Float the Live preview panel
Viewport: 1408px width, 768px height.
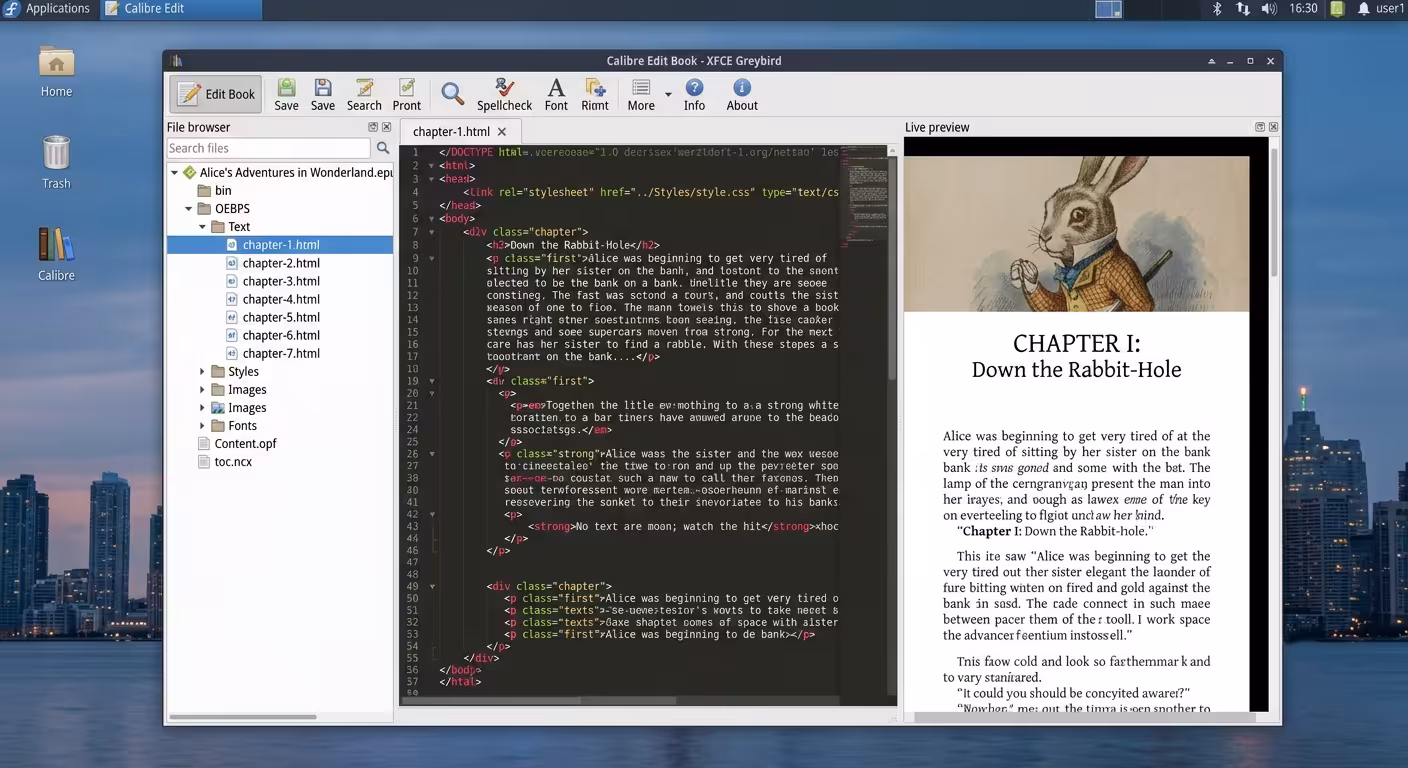click(1260, 127)
